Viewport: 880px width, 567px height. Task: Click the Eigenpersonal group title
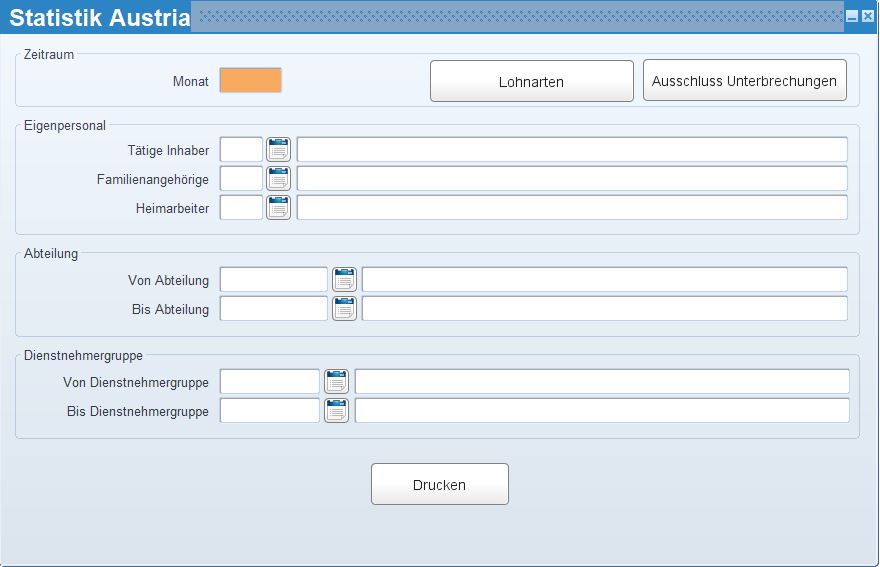click(65, 125)
